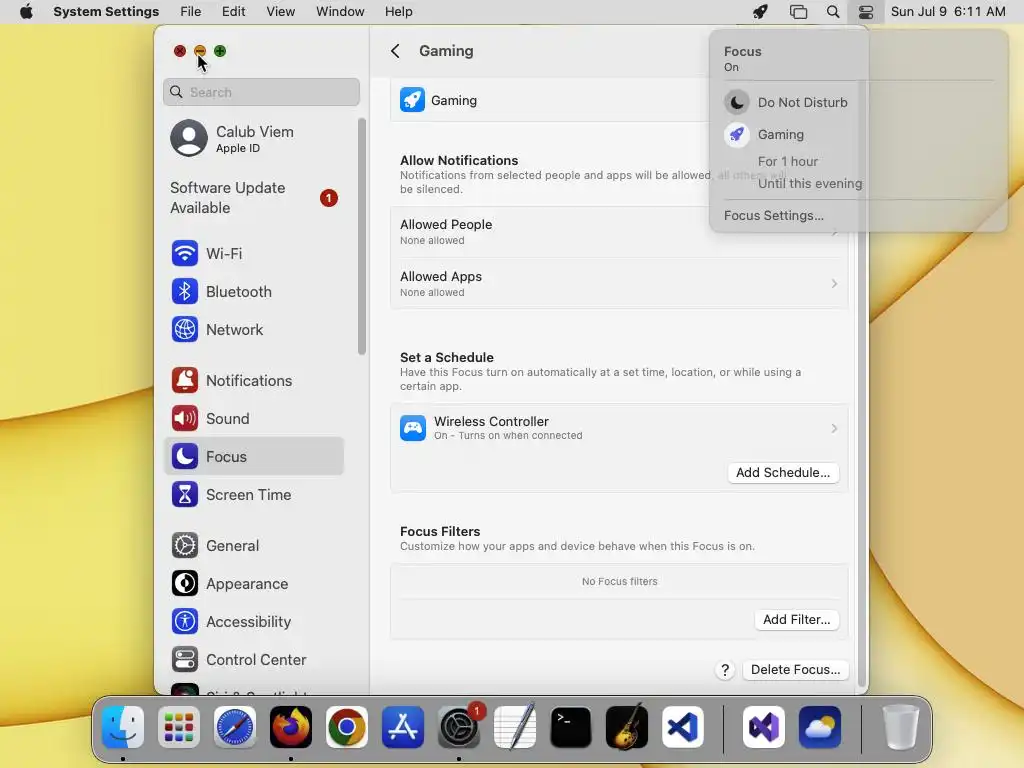Screen dimensions: 1024x768
Task: Open Control Center settings
Action: [253, 660]
